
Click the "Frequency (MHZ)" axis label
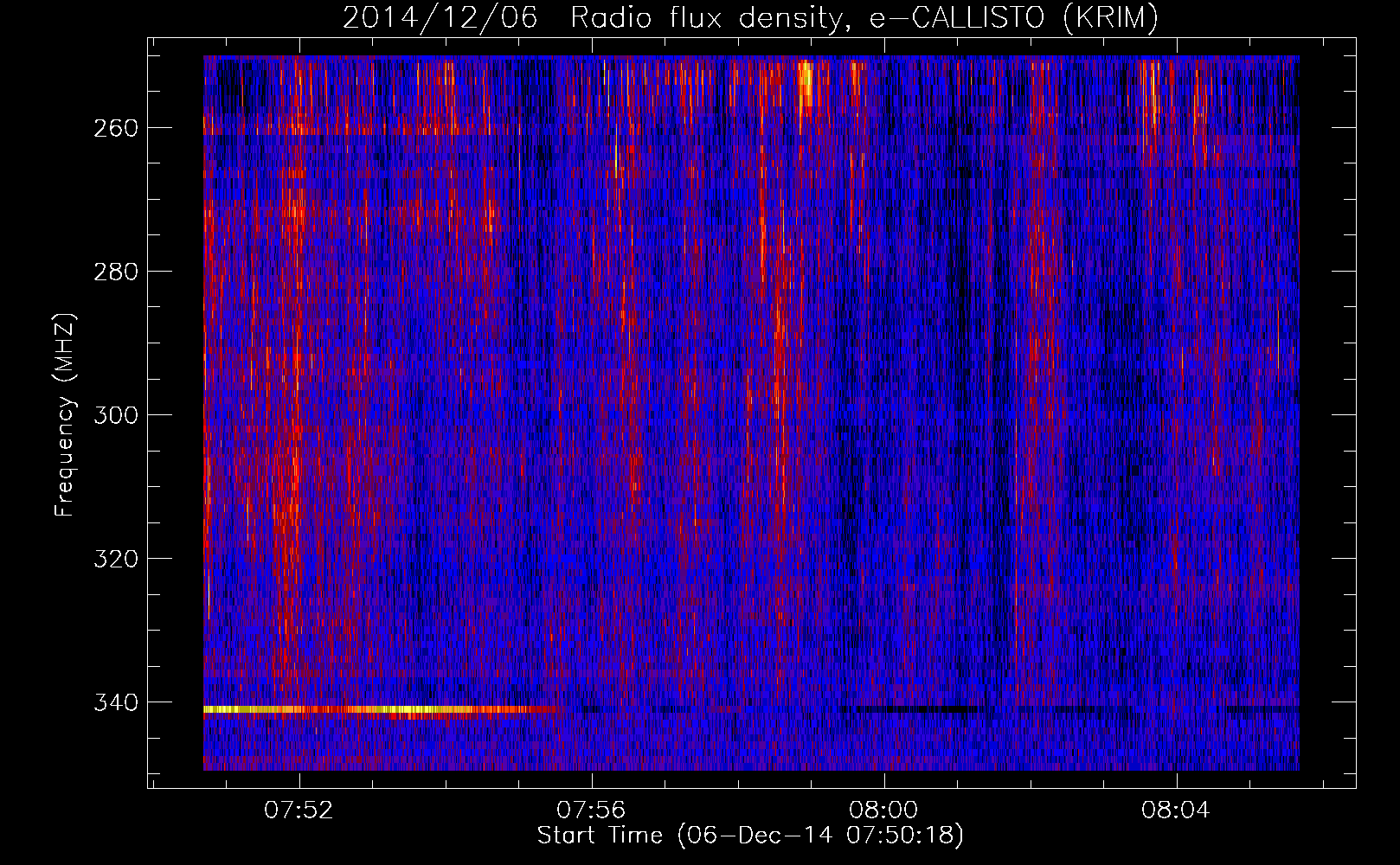tap(65, 414)
